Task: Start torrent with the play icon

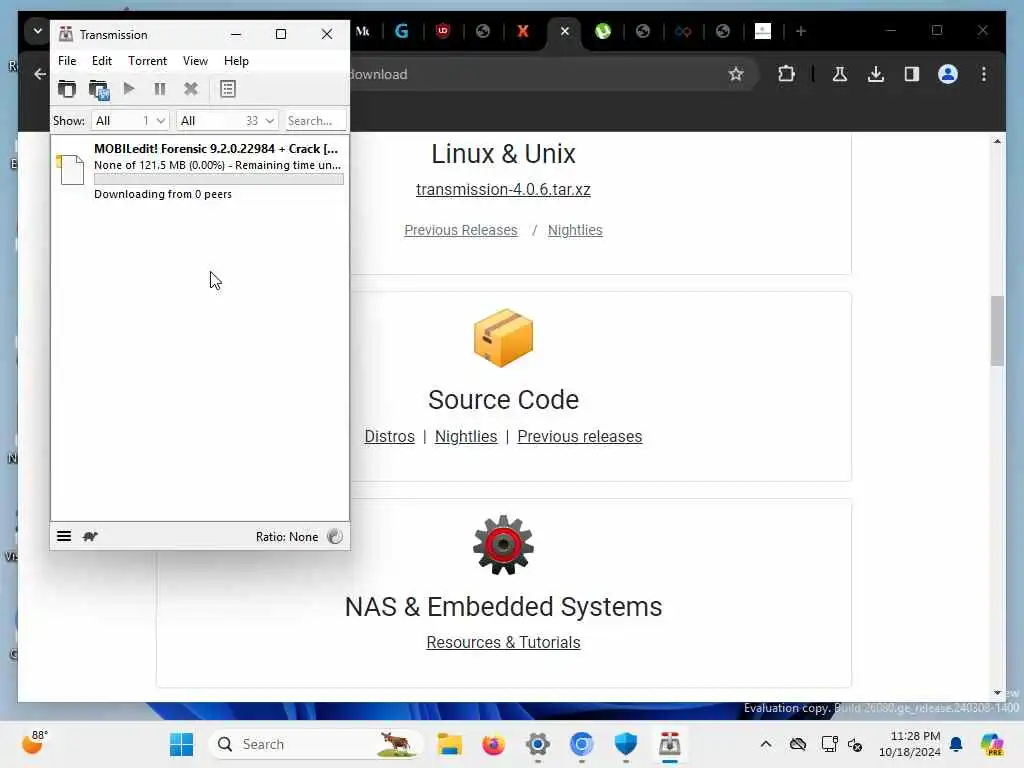Action: (x=129, y=88)
